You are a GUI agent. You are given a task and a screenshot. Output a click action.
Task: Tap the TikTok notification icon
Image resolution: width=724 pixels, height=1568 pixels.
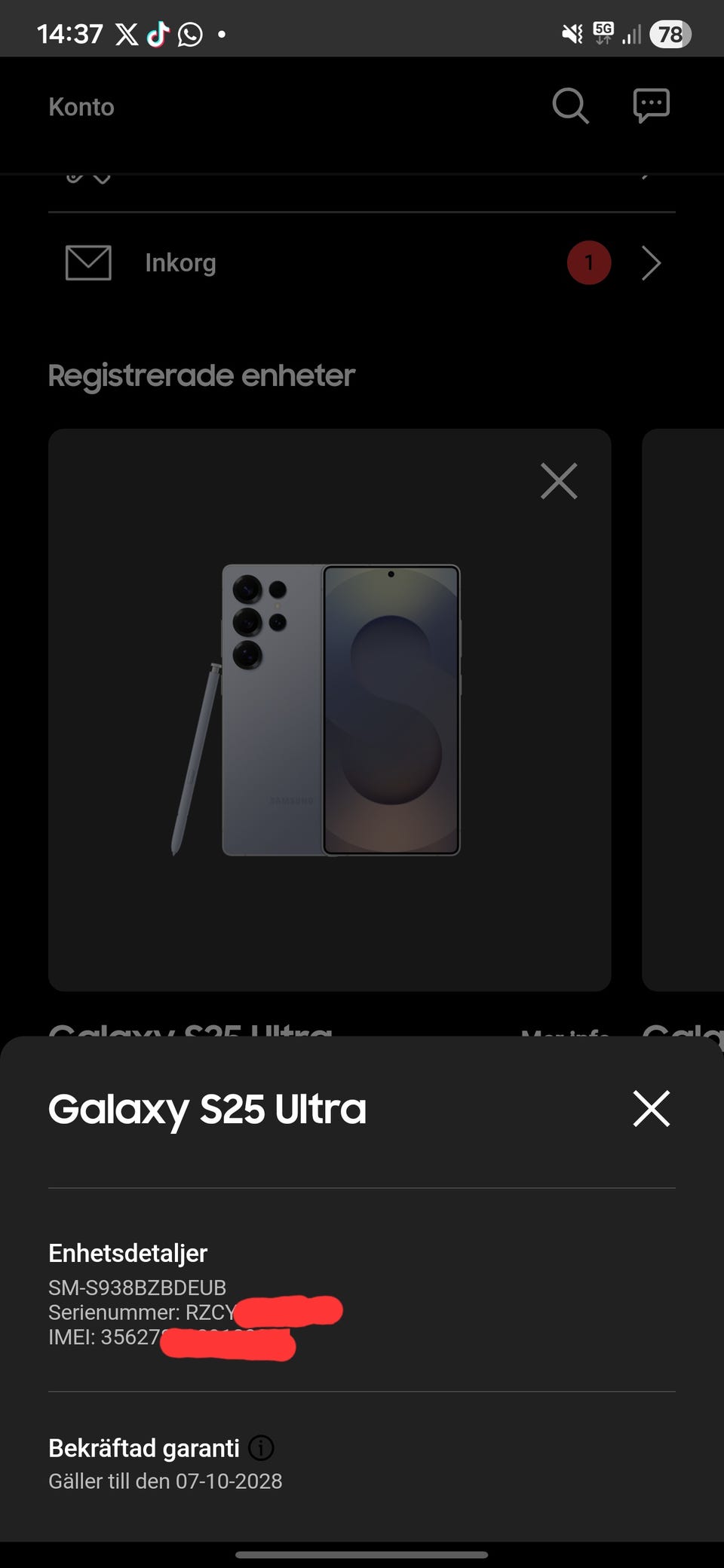point(158,34)
